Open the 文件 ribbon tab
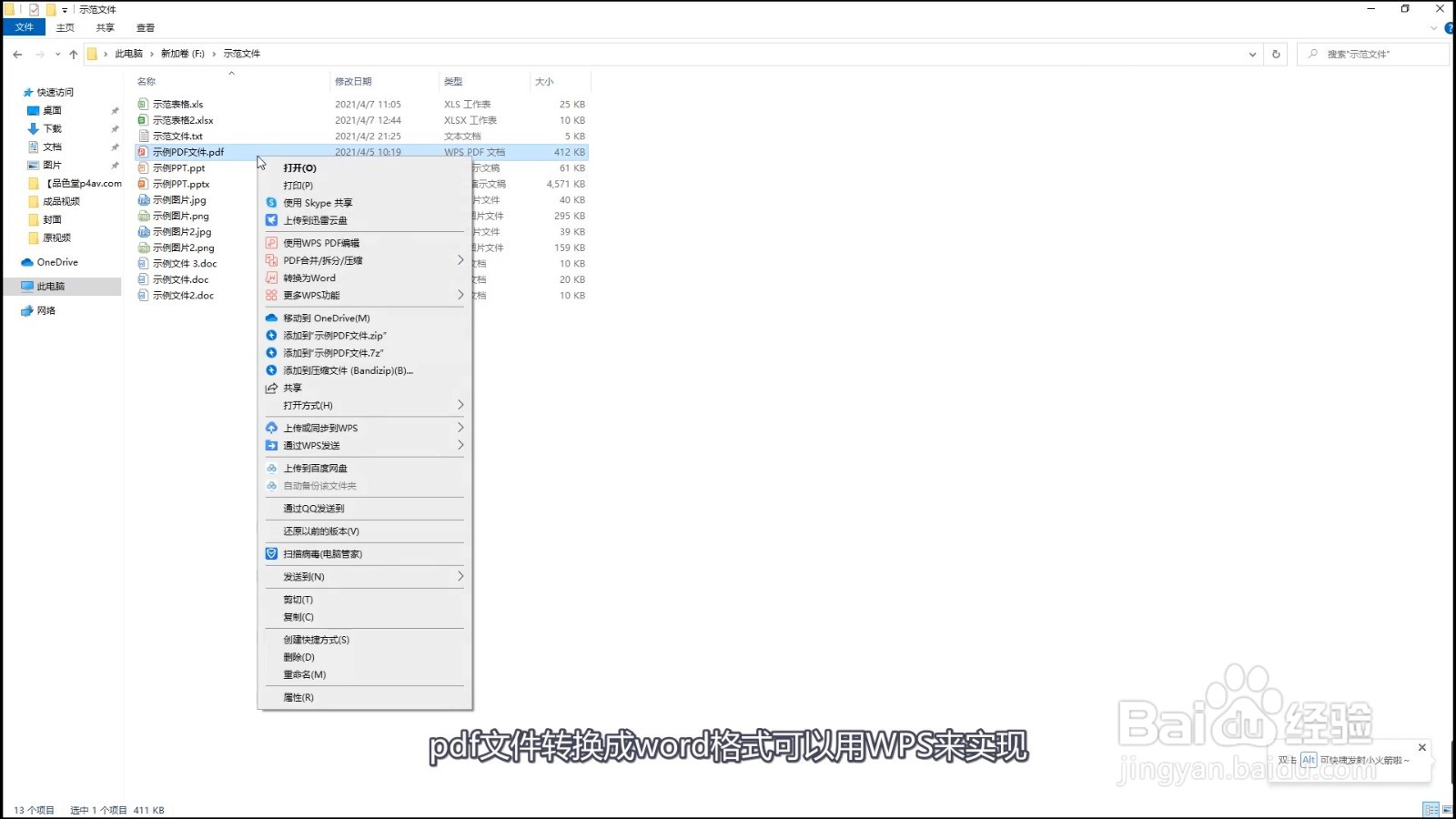1456x819 pixels. (x=25, y=27)
